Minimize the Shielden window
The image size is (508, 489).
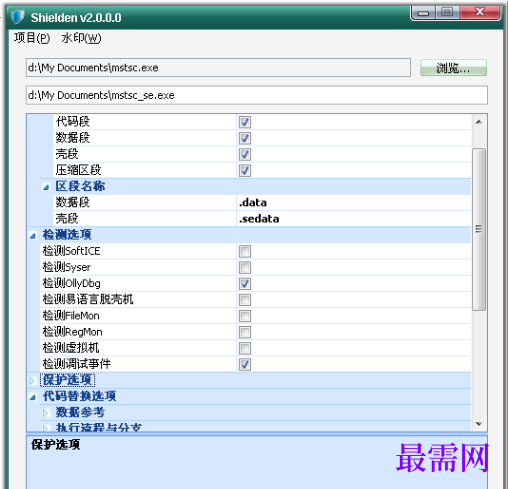click(423, 13)
